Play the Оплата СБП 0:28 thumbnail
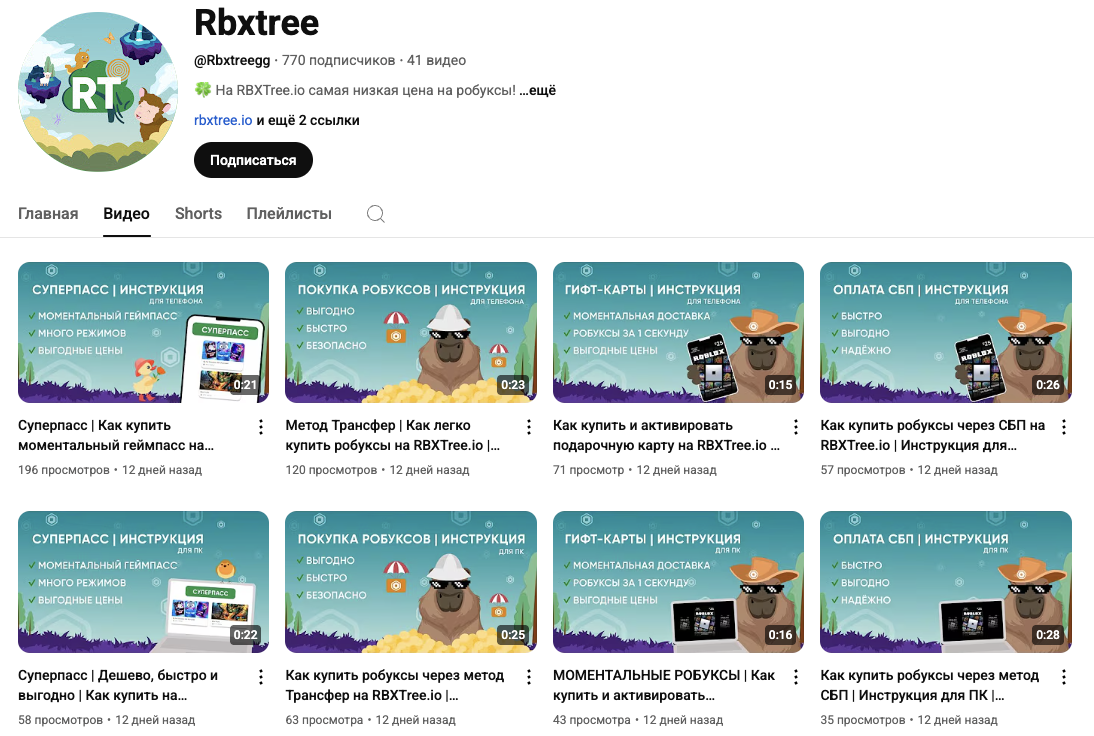 (945, 582)
